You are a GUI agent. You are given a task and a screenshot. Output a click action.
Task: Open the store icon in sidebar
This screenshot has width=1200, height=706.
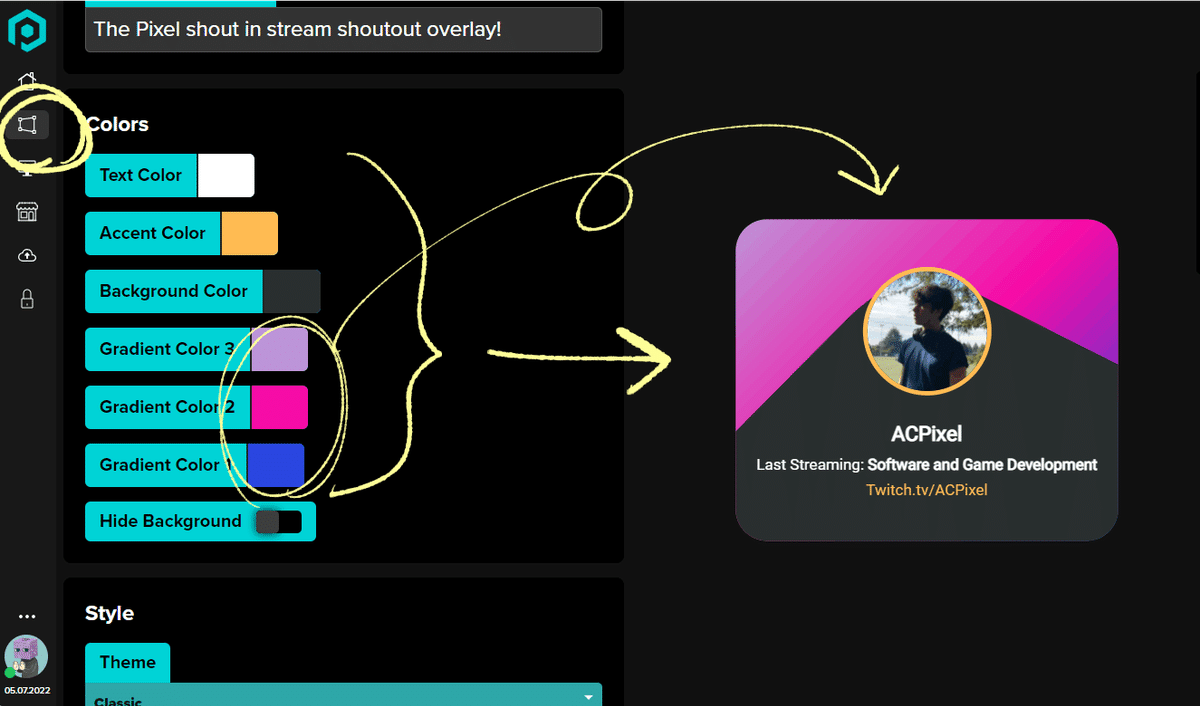click(x=27, y=212)
